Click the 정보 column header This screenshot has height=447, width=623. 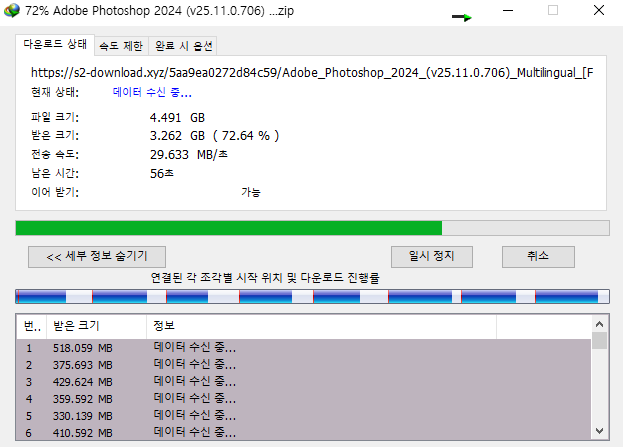(321, 326)
